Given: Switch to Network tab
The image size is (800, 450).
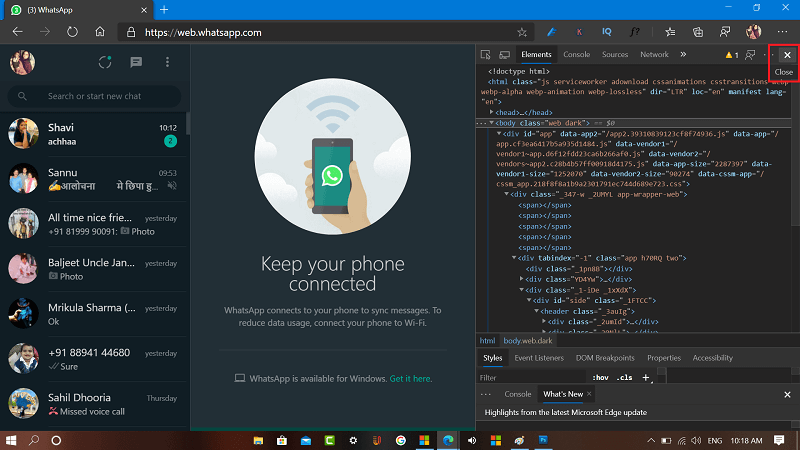Looking at the screenshot, I should tap(654, 55).
